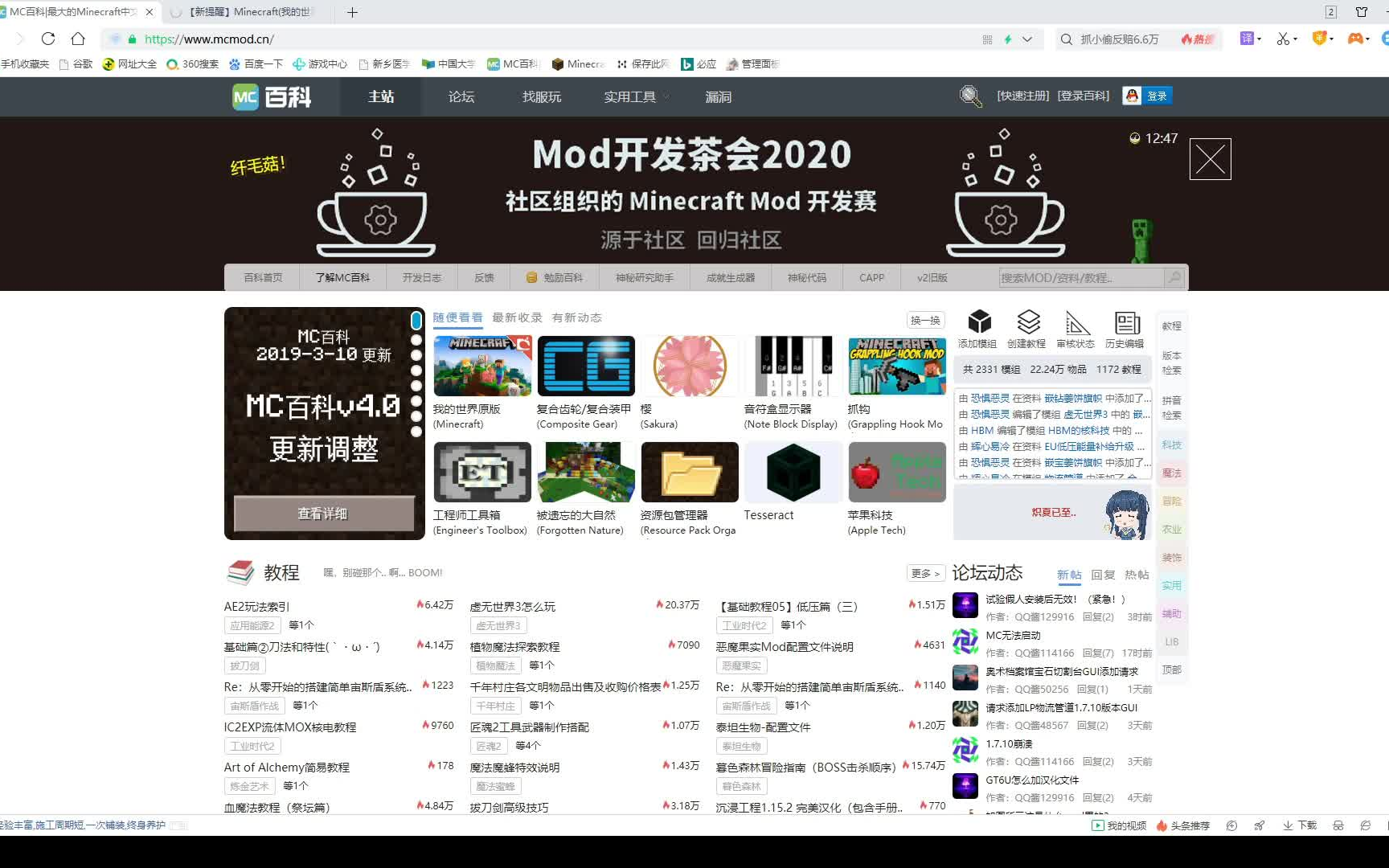
Task: Switch forum list to 热帖 tab
Action: coord(1137,575)
